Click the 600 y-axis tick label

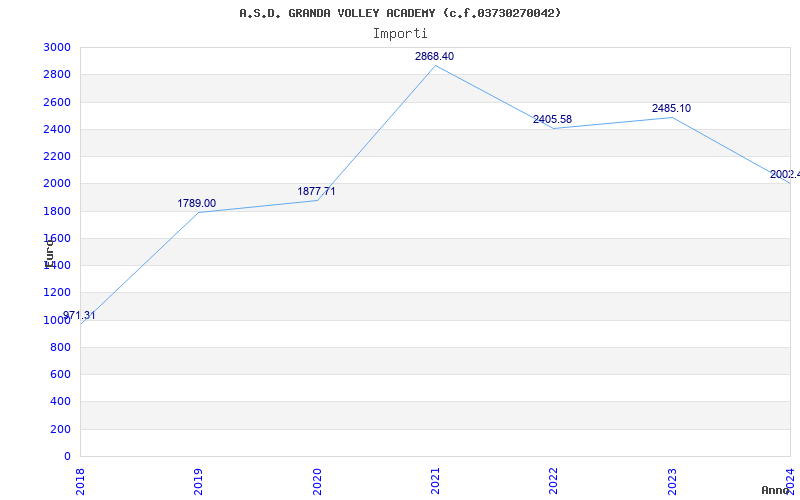click(60, 374)
